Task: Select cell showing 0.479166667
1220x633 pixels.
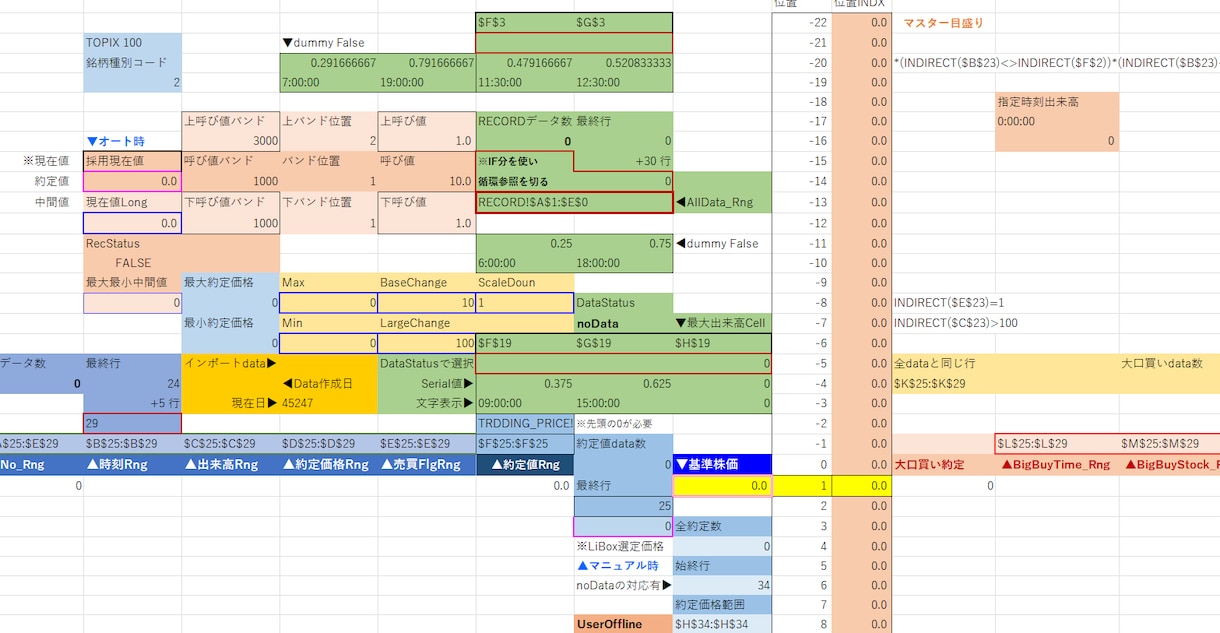Action: coord(524,62)
